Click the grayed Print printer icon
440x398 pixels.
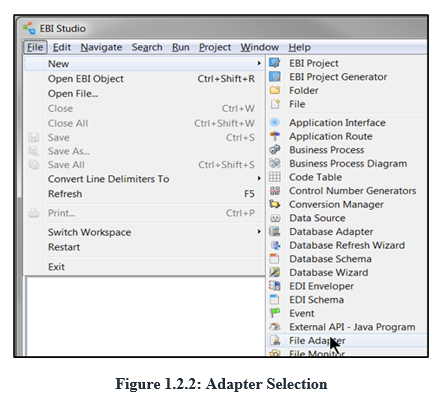33,213
